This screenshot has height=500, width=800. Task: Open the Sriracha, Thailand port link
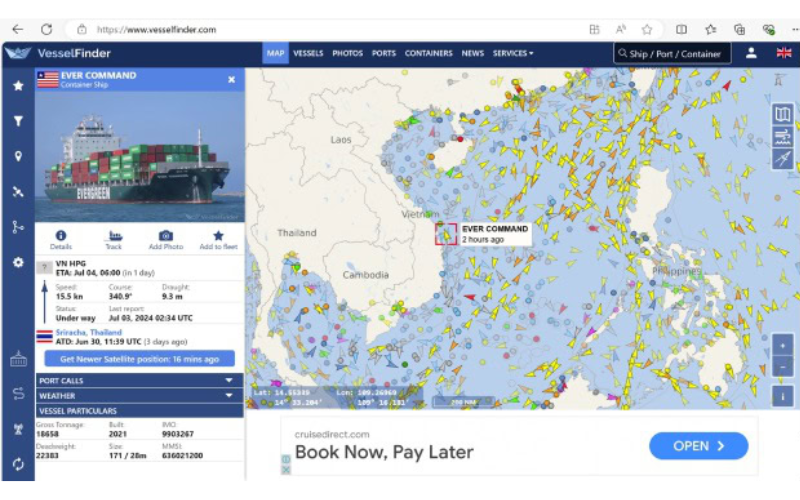click(88, 332)
